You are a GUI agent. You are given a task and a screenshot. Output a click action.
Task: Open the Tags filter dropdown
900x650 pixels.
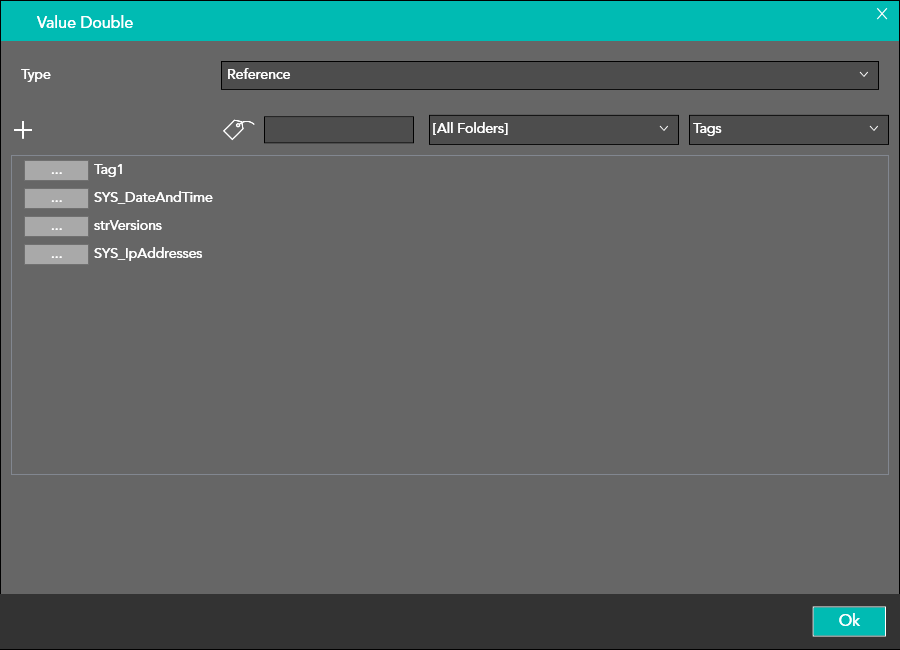point(787,129)
